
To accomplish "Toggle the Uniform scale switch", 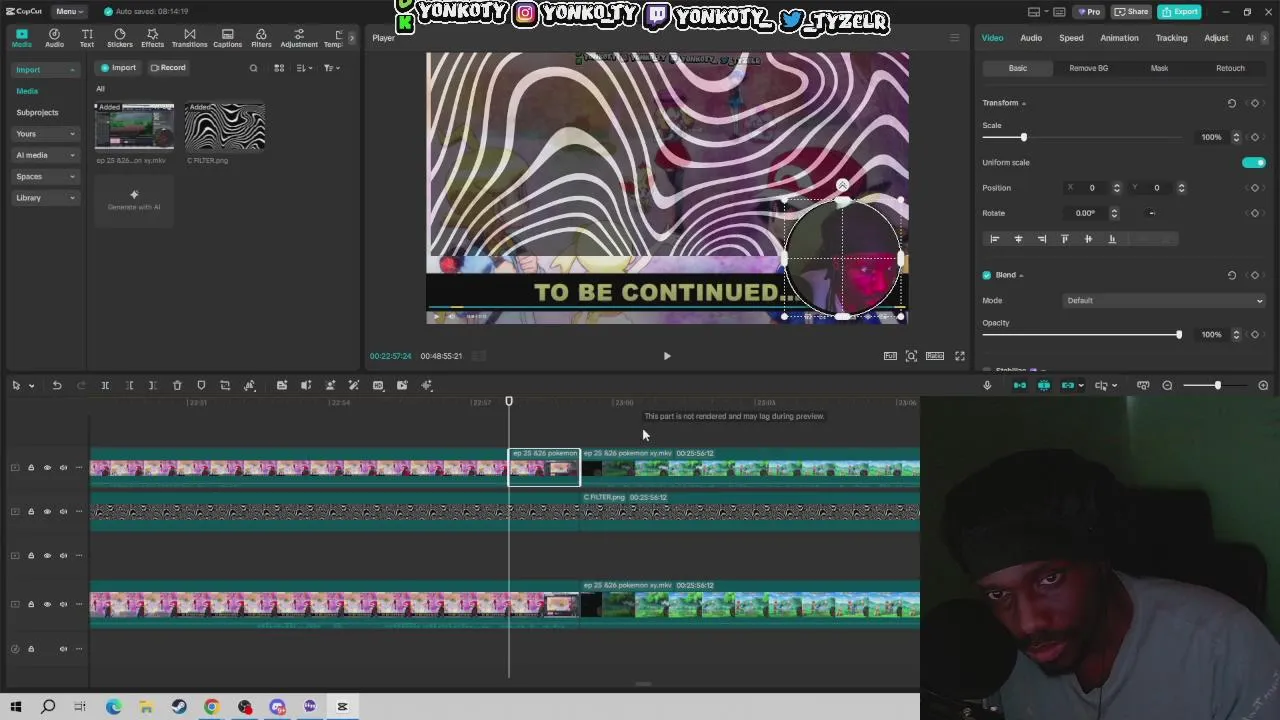I will click(x=1254, y=162).
